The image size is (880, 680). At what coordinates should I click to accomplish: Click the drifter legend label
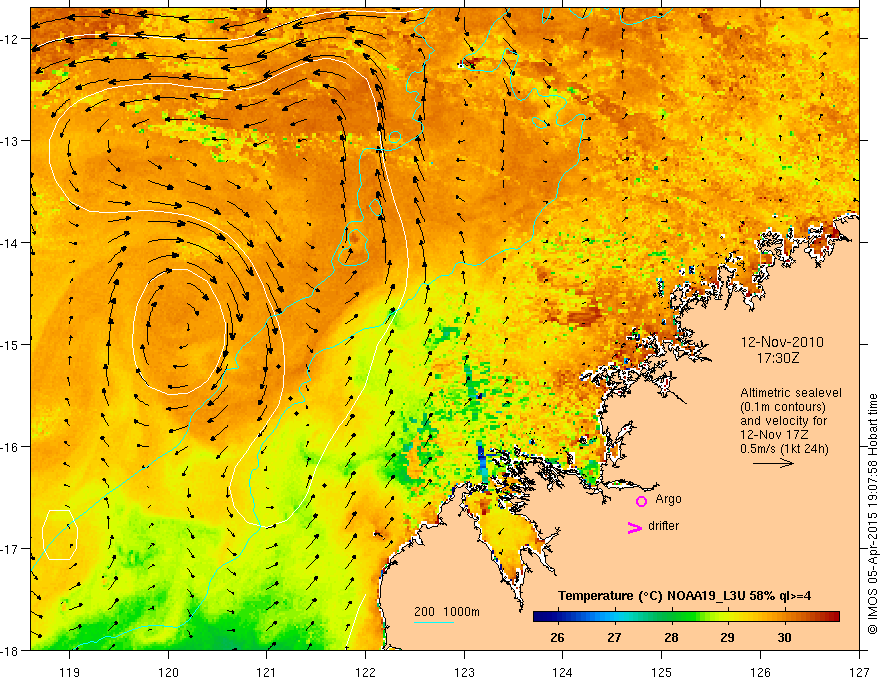[663, 526]
